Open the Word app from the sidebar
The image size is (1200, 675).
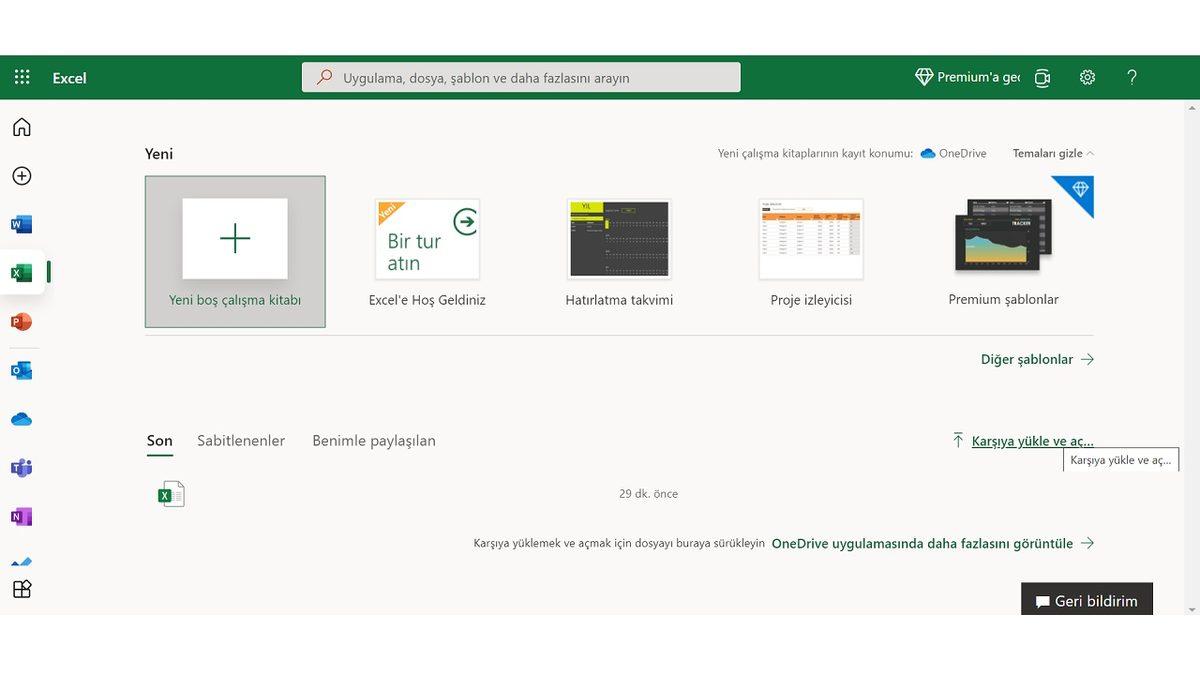pyautogui.click(x=21, y=223)
